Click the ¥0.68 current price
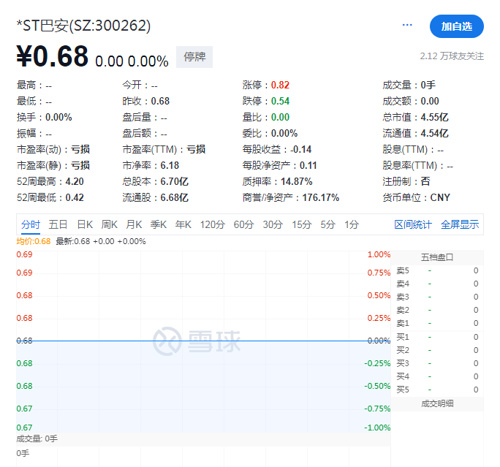This screenshot has width=500, height=467. [x=52, y=56]
